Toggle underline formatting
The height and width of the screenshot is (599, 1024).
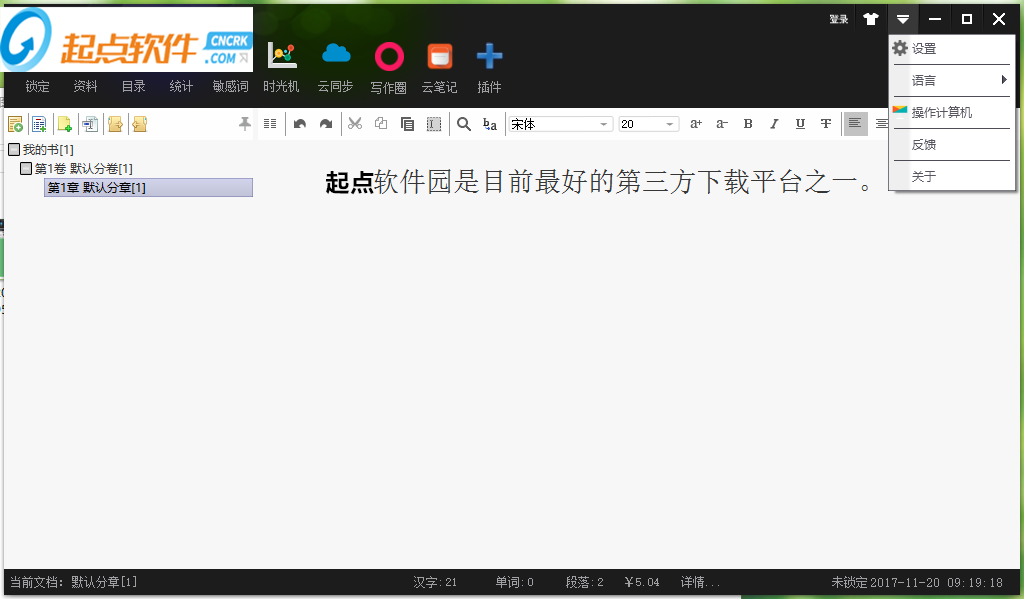click(799, 124)
